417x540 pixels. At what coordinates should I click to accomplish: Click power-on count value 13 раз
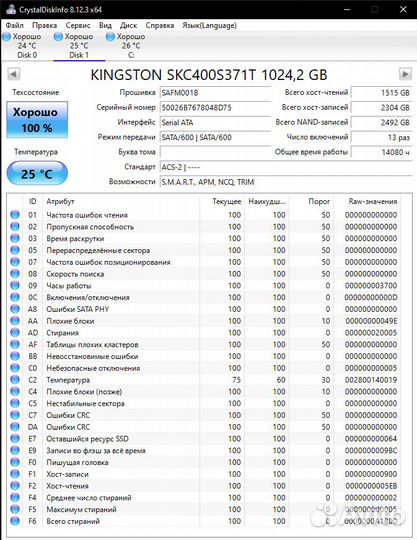[x=381, y=137]
